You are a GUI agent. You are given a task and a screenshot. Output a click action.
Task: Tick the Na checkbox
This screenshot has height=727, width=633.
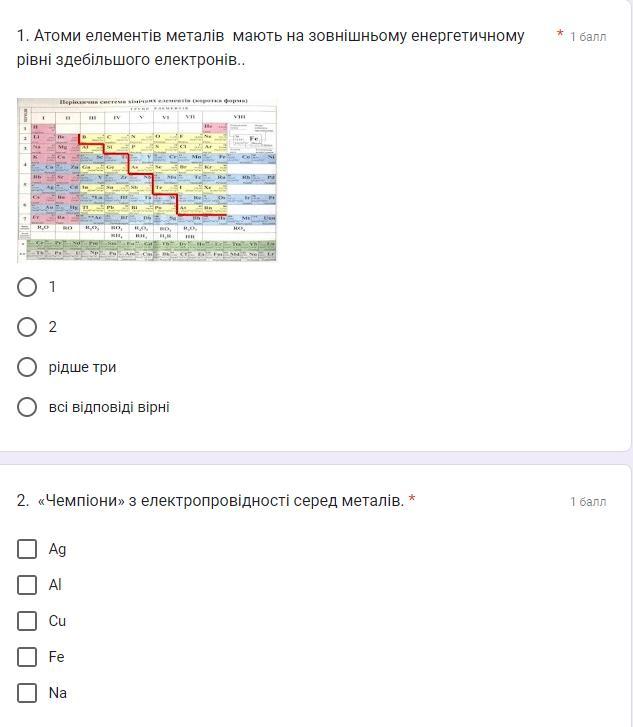27,693
